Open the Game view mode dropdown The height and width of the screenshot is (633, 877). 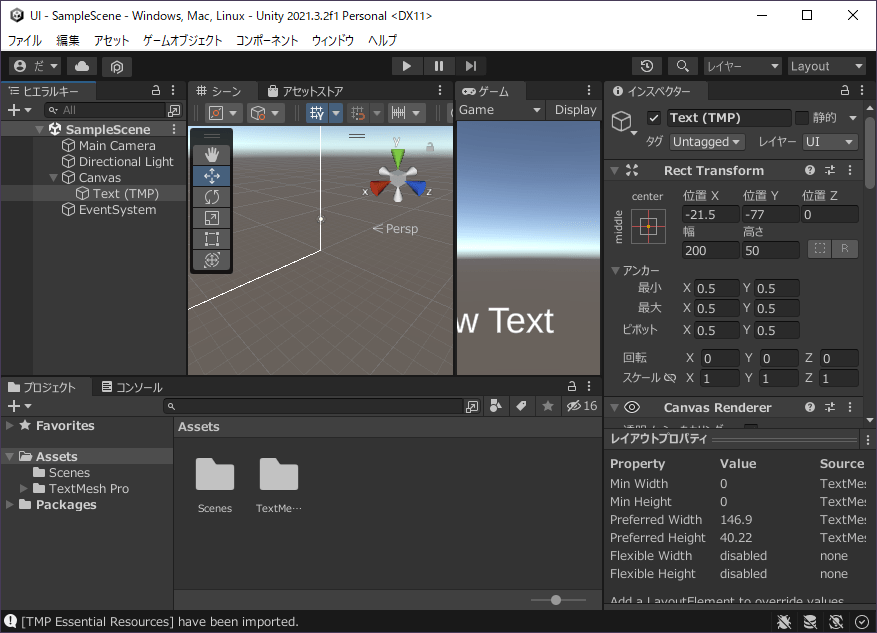pos(500,110)
